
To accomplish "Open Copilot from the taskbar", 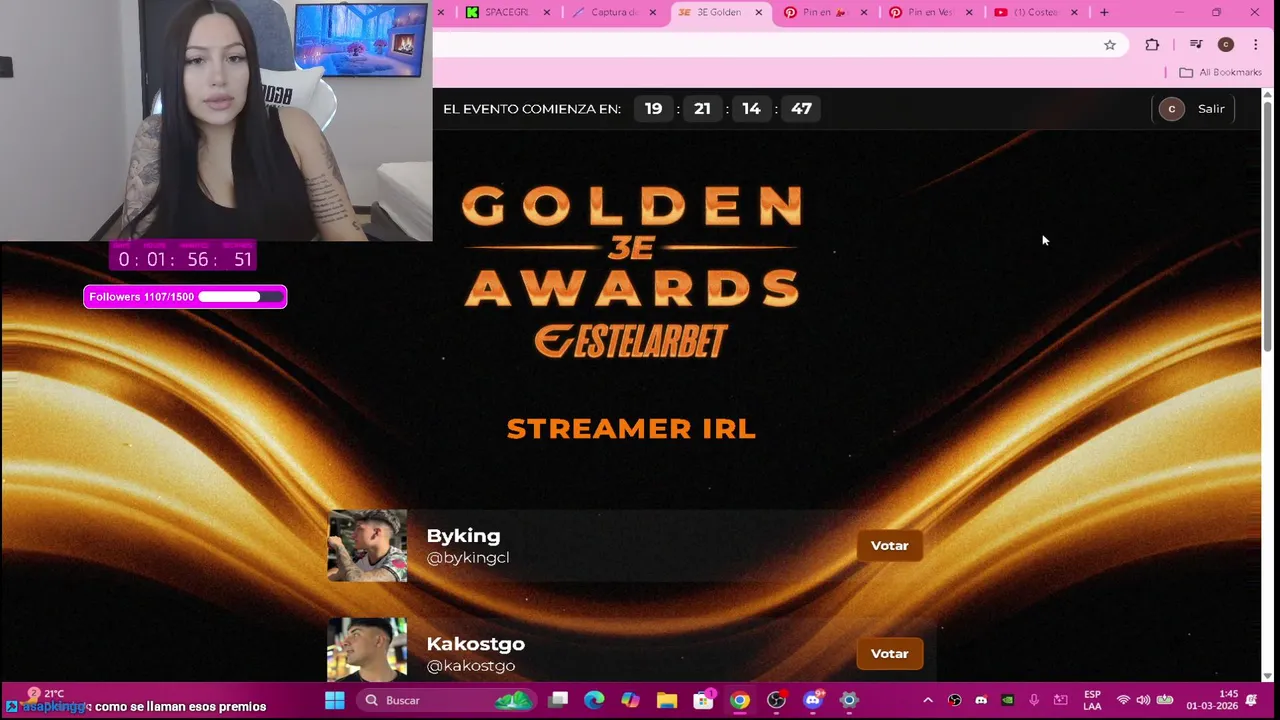I will pos(630,700).
